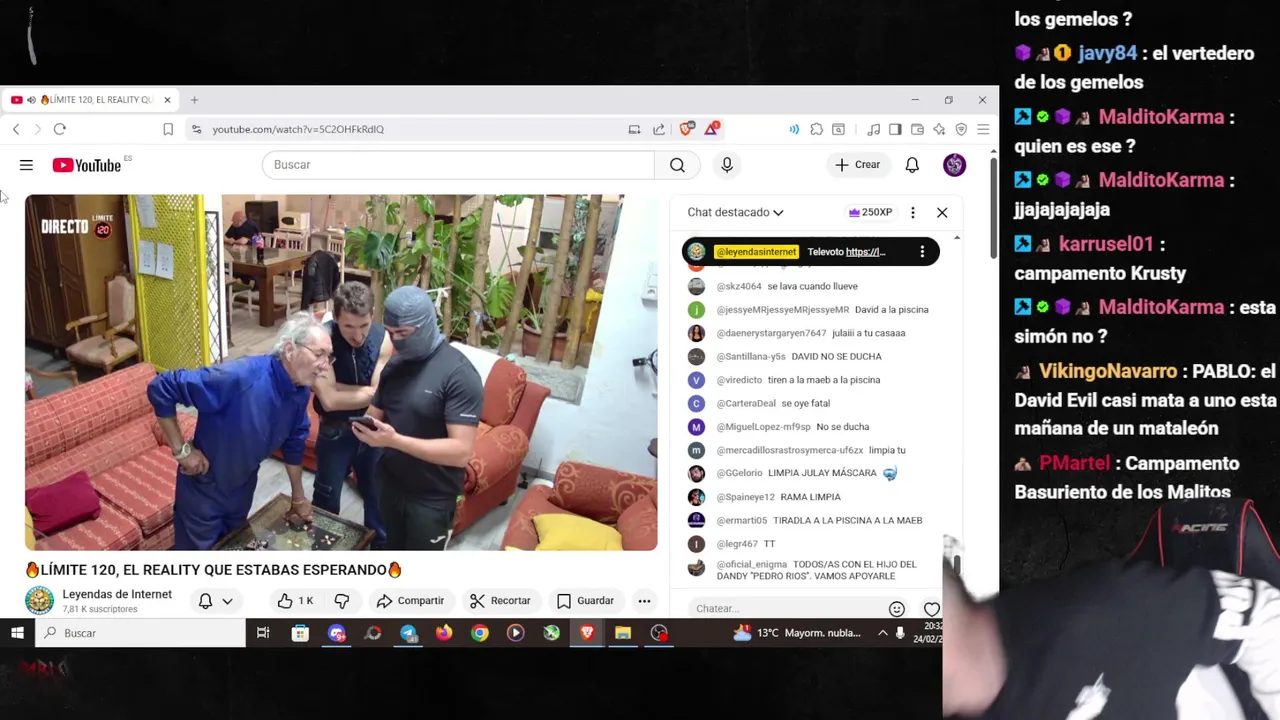Click chat user @oficial_enigma
The image size is (1280, 720).
(x=752, y=564)
